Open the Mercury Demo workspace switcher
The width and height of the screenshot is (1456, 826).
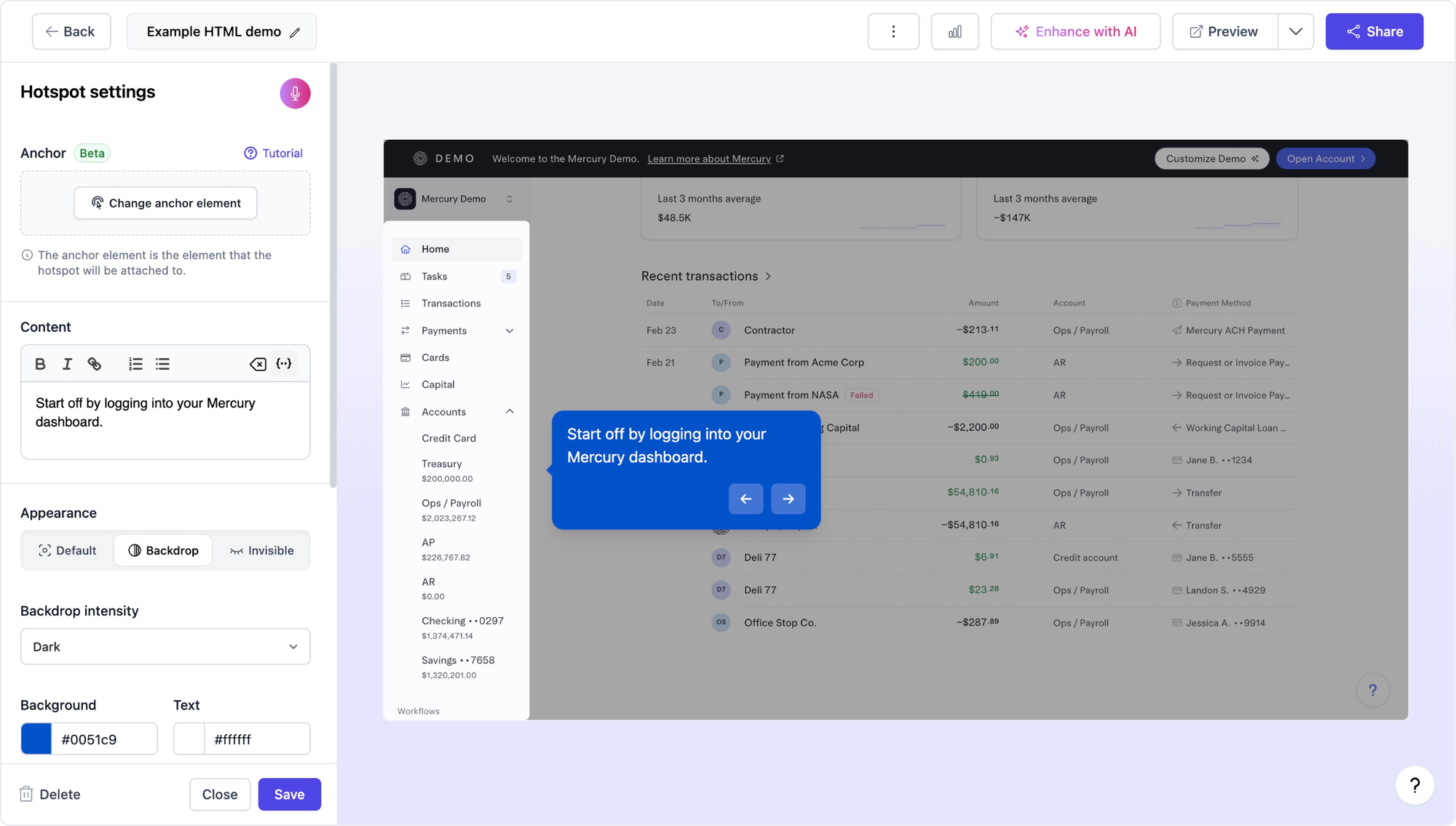[x=456, y=199]
